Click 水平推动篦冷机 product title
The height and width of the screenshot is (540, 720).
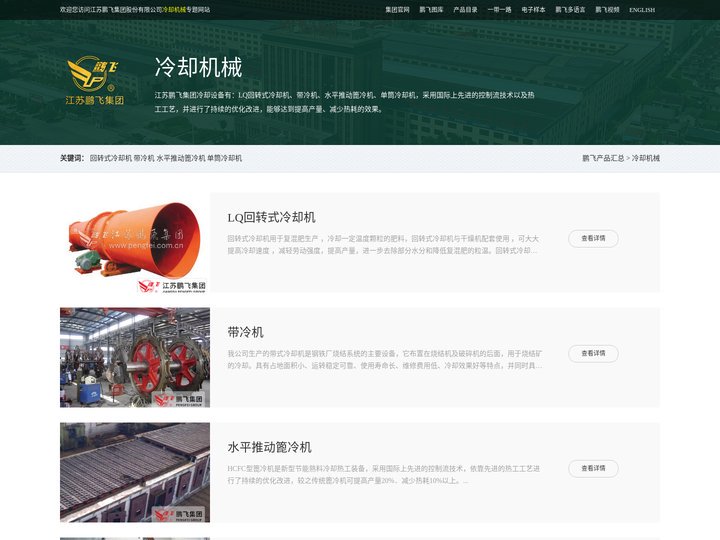click(x=270, y=447)
